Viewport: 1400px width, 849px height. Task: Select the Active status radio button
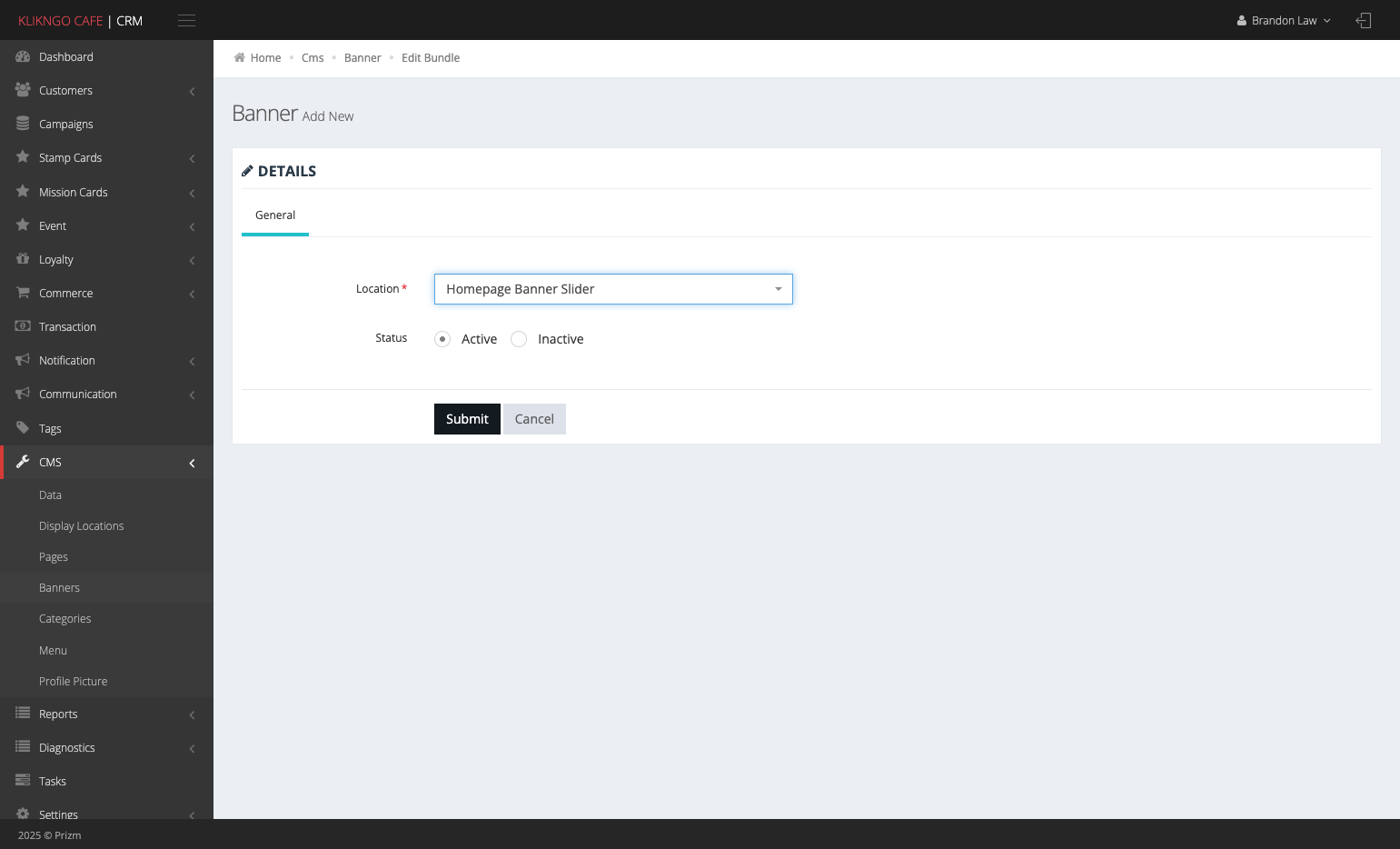442,339
